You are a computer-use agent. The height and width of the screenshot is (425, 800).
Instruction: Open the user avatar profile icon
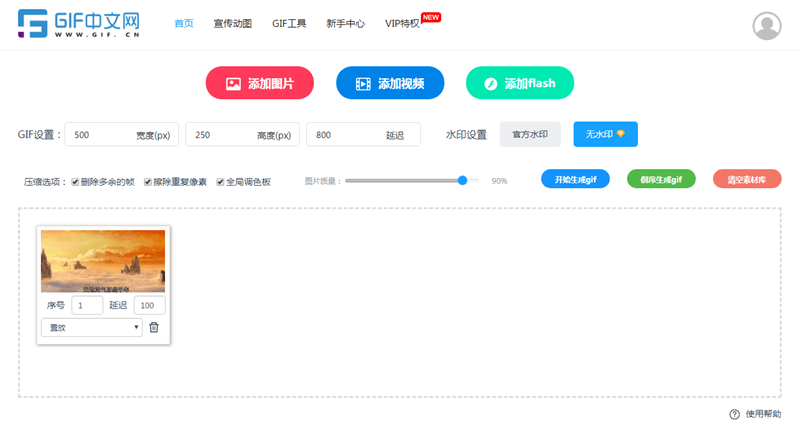click(767, 25)
